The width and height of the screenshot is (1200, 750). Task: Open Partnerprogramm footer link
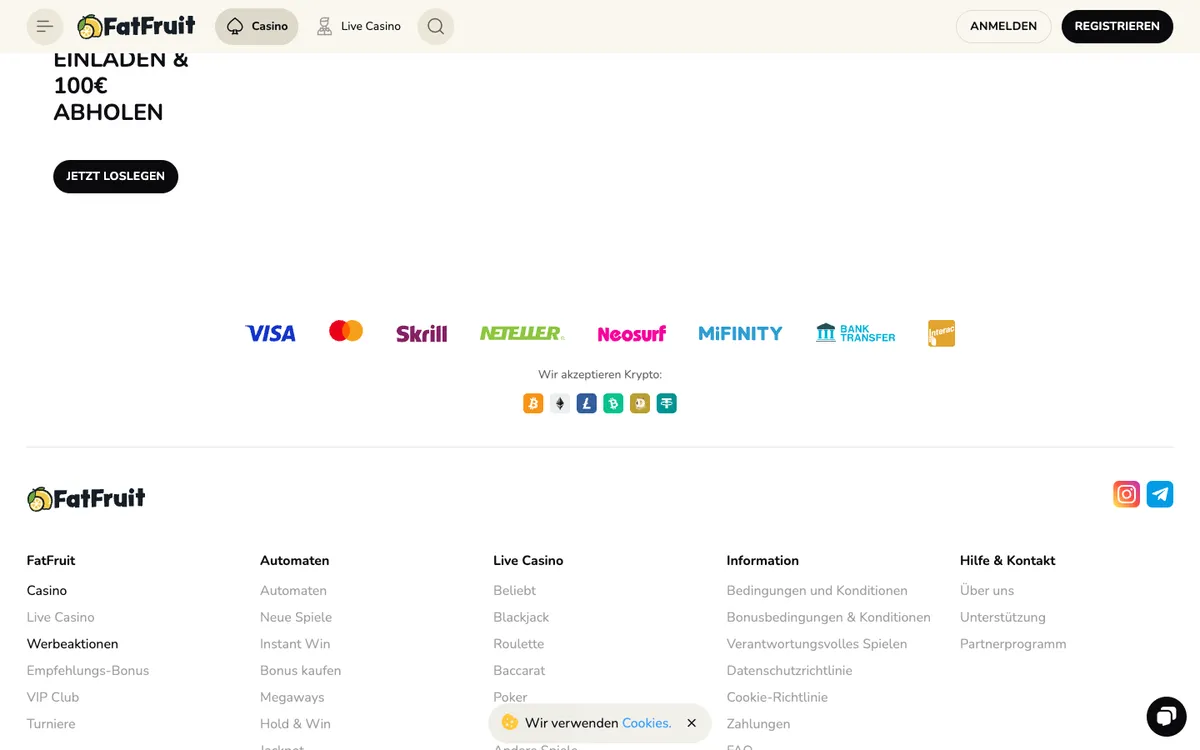point(1013,644)
